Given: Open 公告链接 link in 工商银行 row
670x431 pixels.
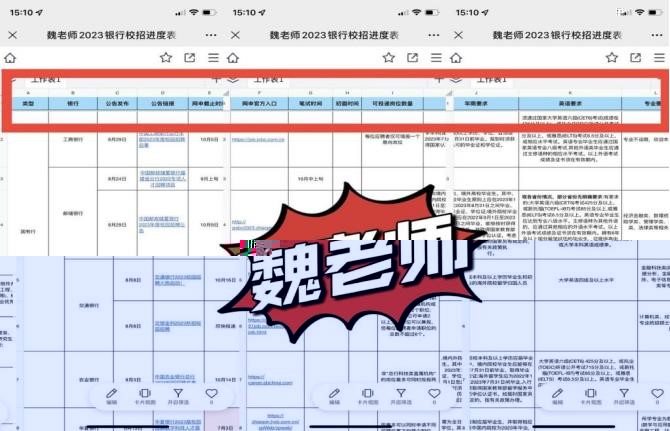Looking at the screenshot, I should pyautogui.click(x=162, y=139).
